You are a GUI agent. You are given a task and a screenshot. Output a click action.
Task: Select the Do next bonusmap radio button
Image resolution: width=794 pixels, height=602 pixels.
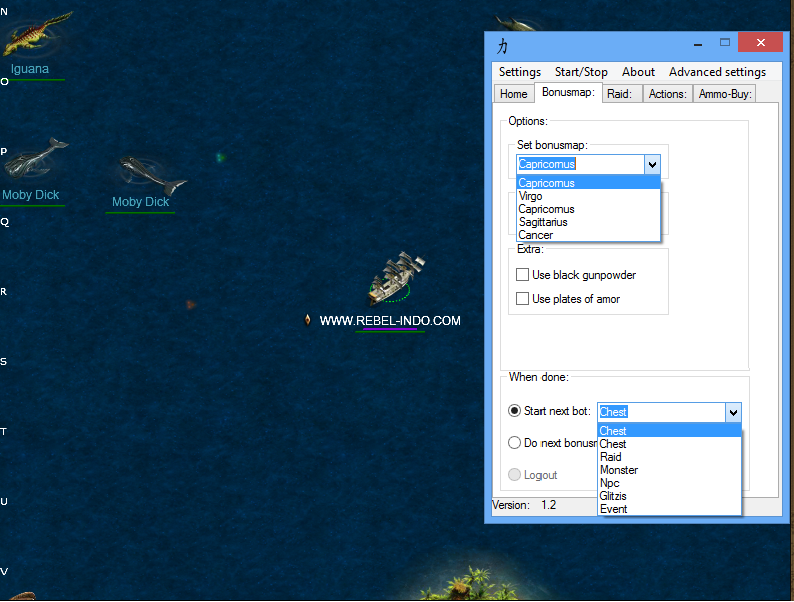[x=514, y=443]
